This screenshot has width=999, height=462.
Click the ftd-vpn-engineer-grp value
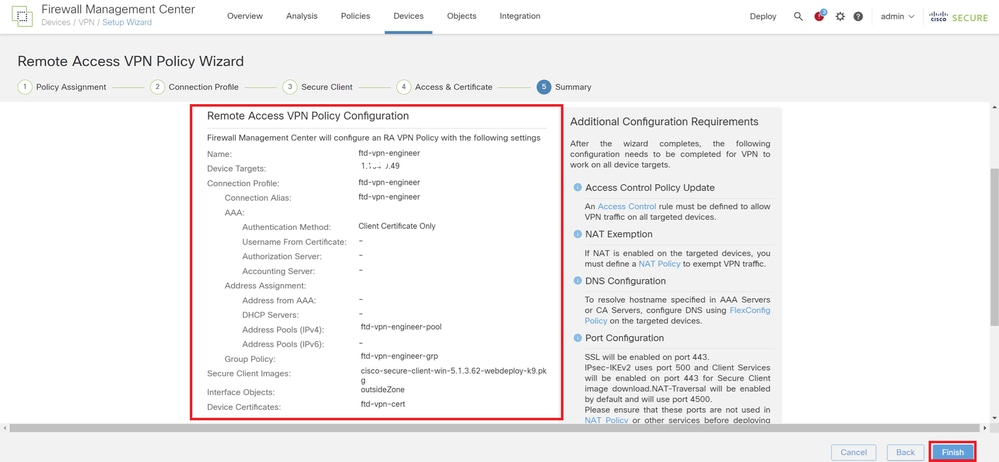(399, 356)
